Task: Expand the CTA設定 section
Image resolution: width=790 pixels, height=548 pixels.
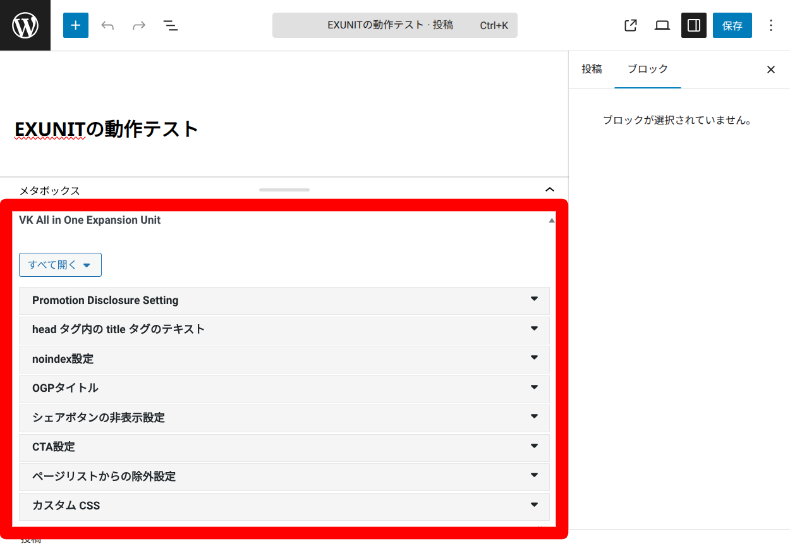Action: click(x=284, y=447)
